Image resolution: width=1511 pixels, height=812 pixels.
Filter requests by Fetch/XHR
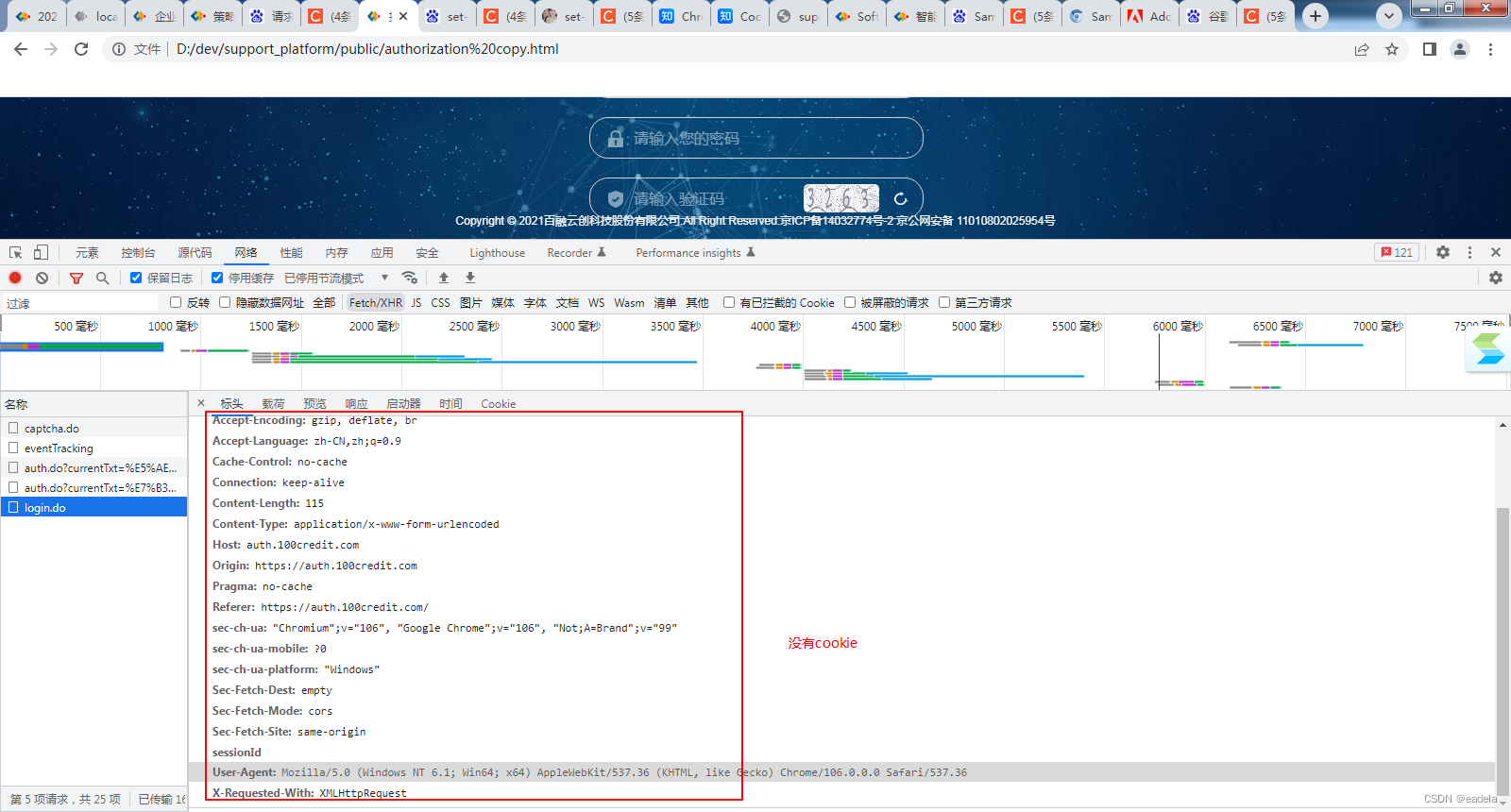[x=375, y=302]
